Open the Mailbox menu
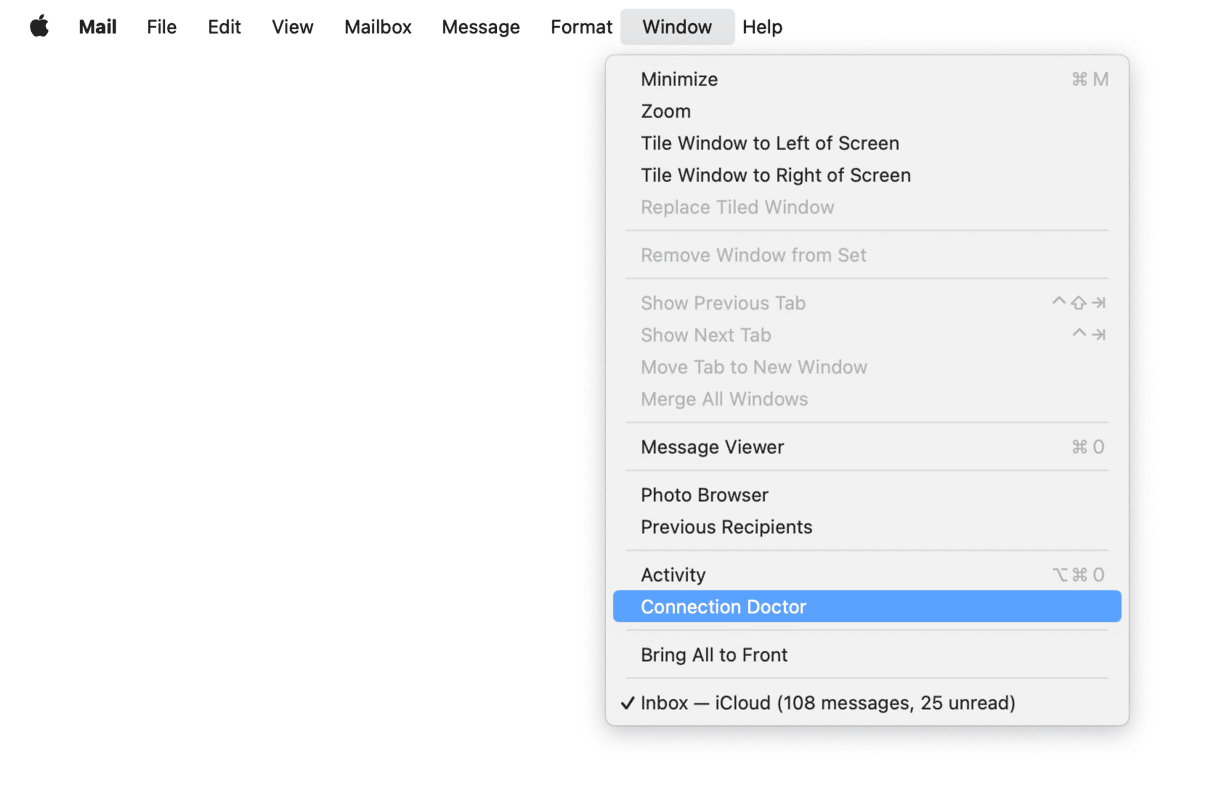Viewport: 1216px width, 785px height. [x=378, y=27]
